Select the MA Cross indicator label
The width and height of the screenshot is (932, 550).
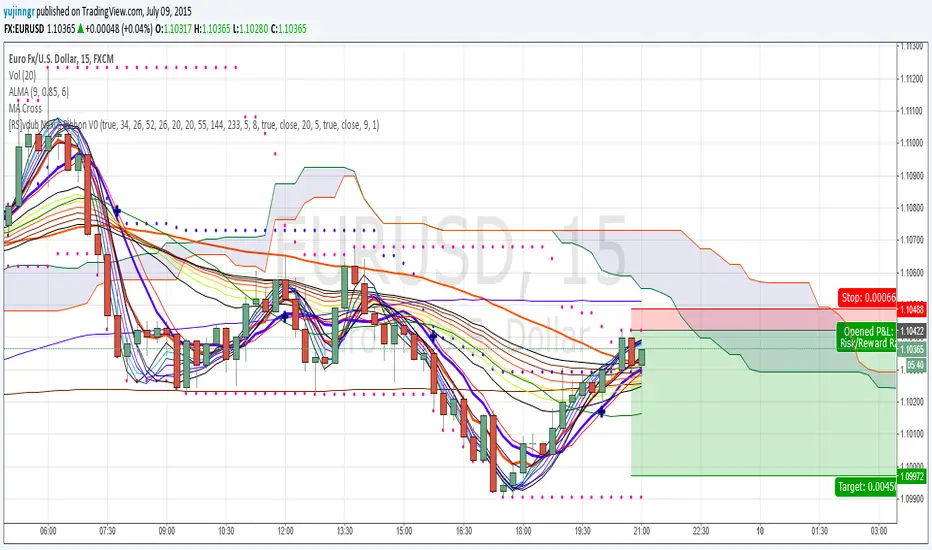[x=25, y=108]
